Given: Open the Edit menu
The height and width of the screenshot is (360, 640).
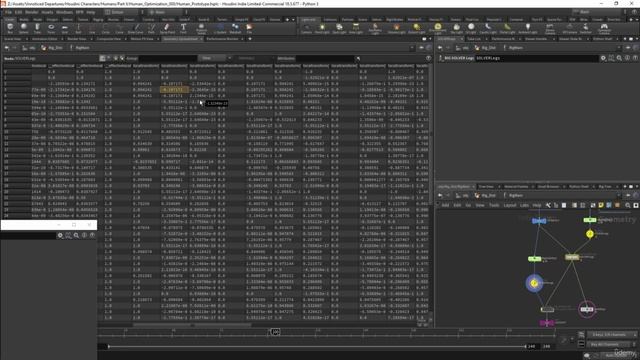Looking at the screenshot, I should (18, 12).
